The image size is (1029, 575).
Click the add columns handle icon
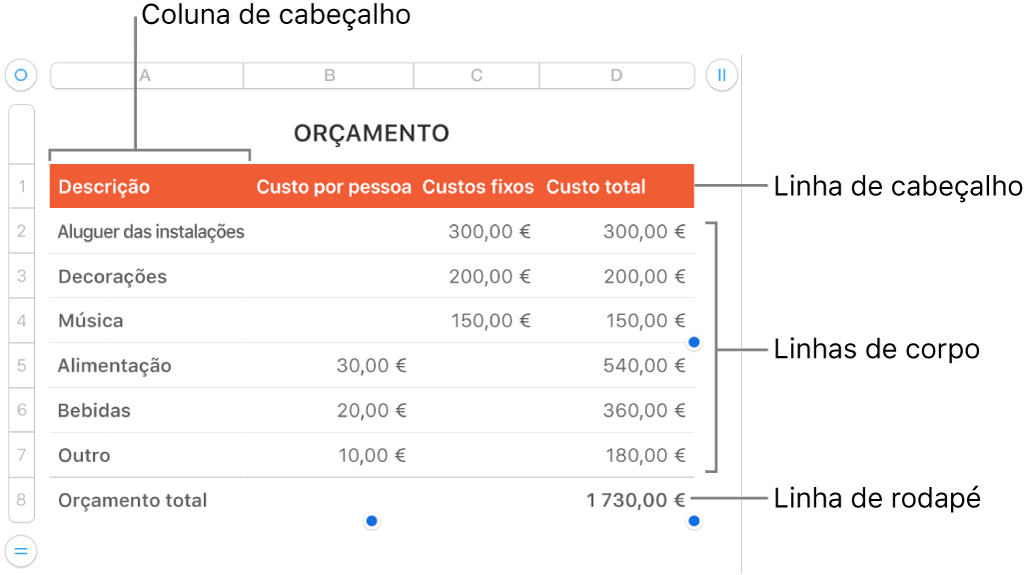721,75
